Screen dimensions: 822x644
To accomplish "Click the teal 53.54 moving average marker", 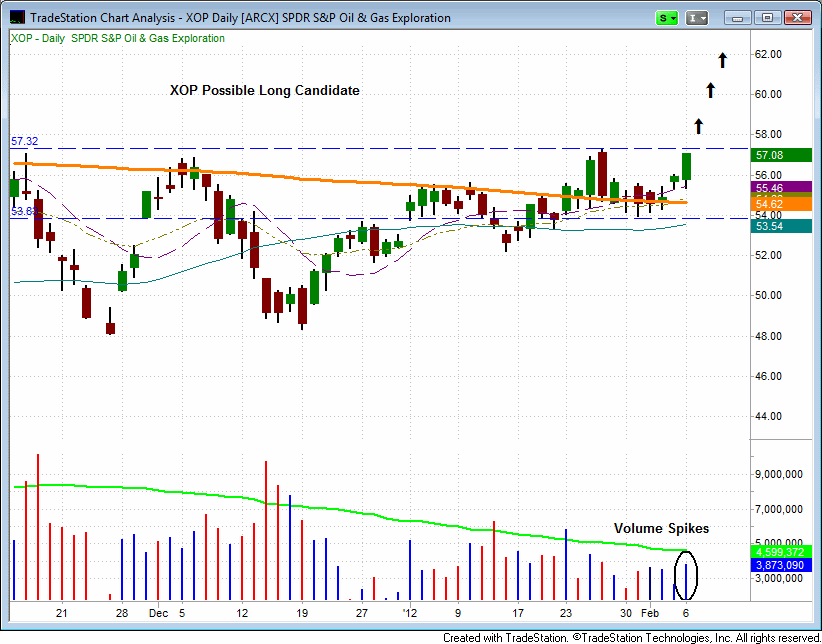I will tap(781, 226).
